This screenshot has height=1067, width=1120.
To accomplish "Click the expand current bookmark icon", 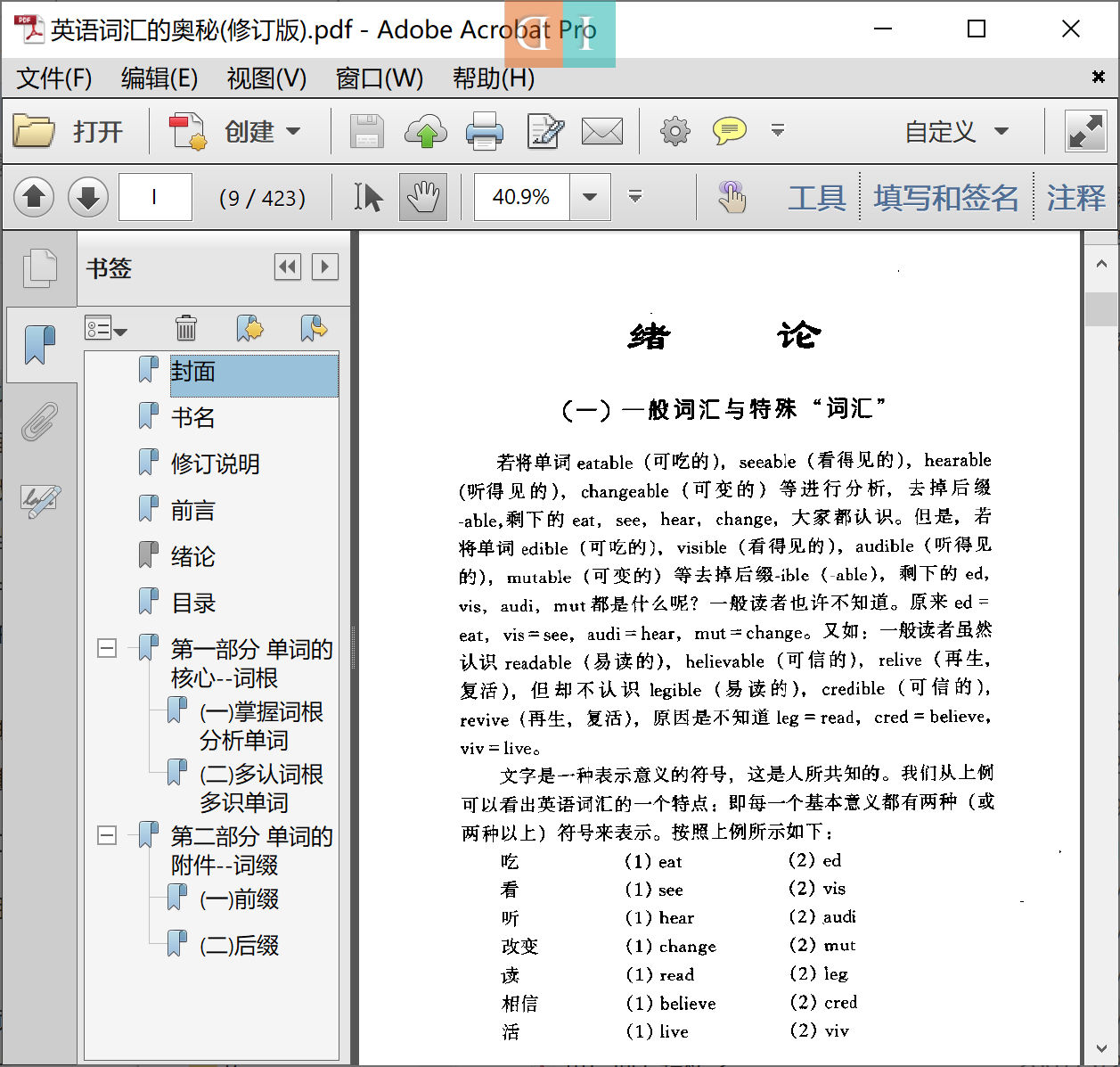I will point(314,328).
